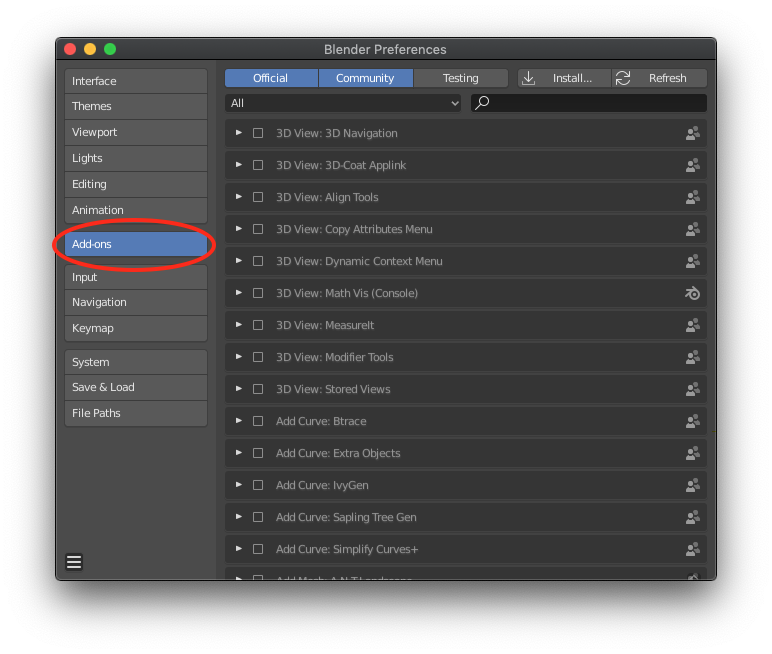Expand the MeasureIt add-on details
772x654 pixels.
(239, 325)
